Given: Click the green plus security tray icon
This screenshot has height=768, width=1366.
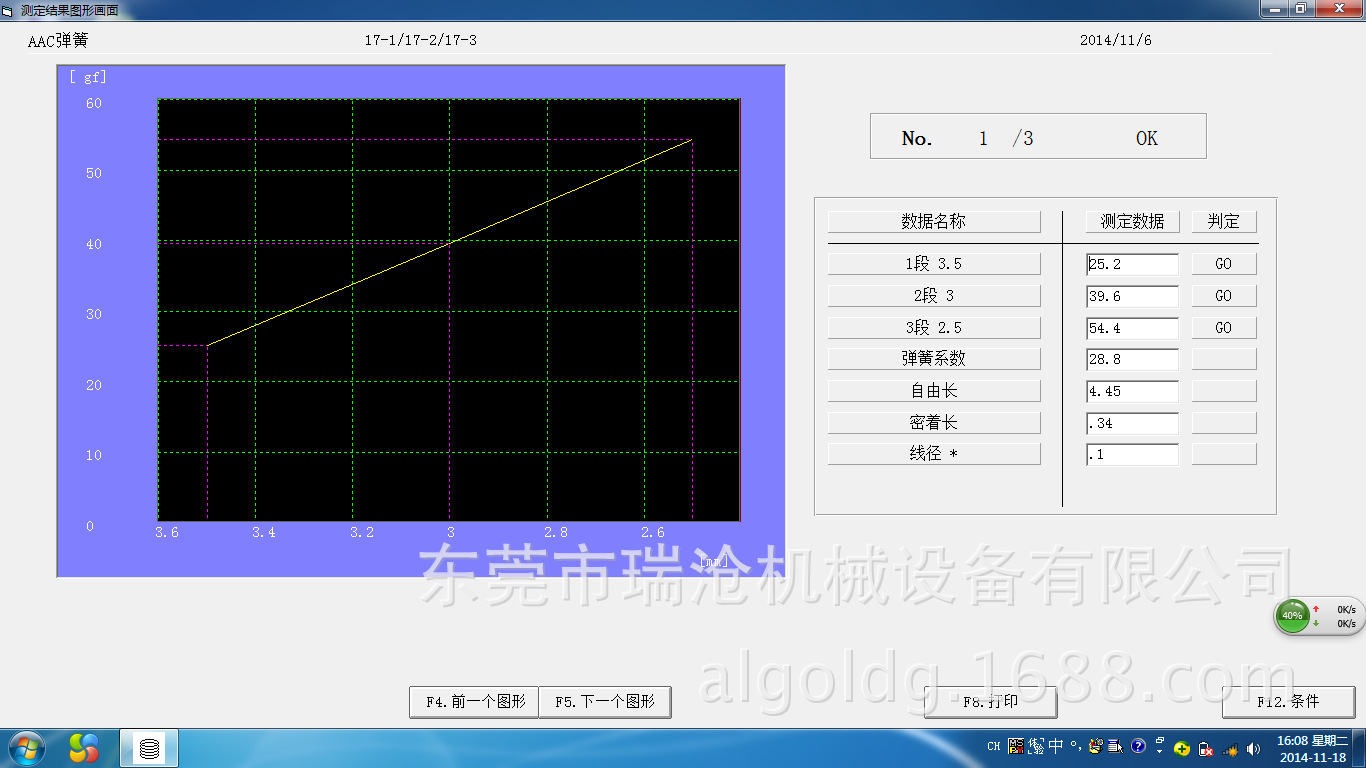Looking at the screenshot, I should click(x=1181, y=749).
